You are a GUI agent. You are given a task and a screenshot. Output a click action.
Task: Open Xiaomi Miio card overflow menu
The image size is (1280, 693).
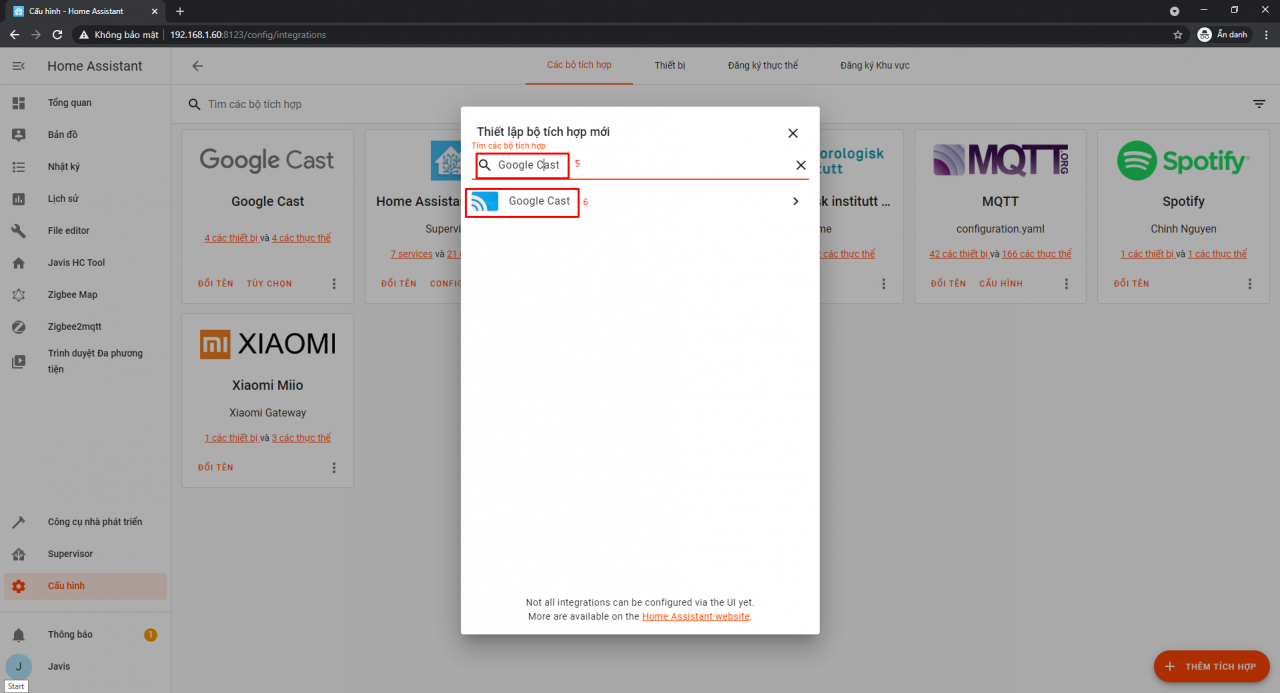coord(334,468)
